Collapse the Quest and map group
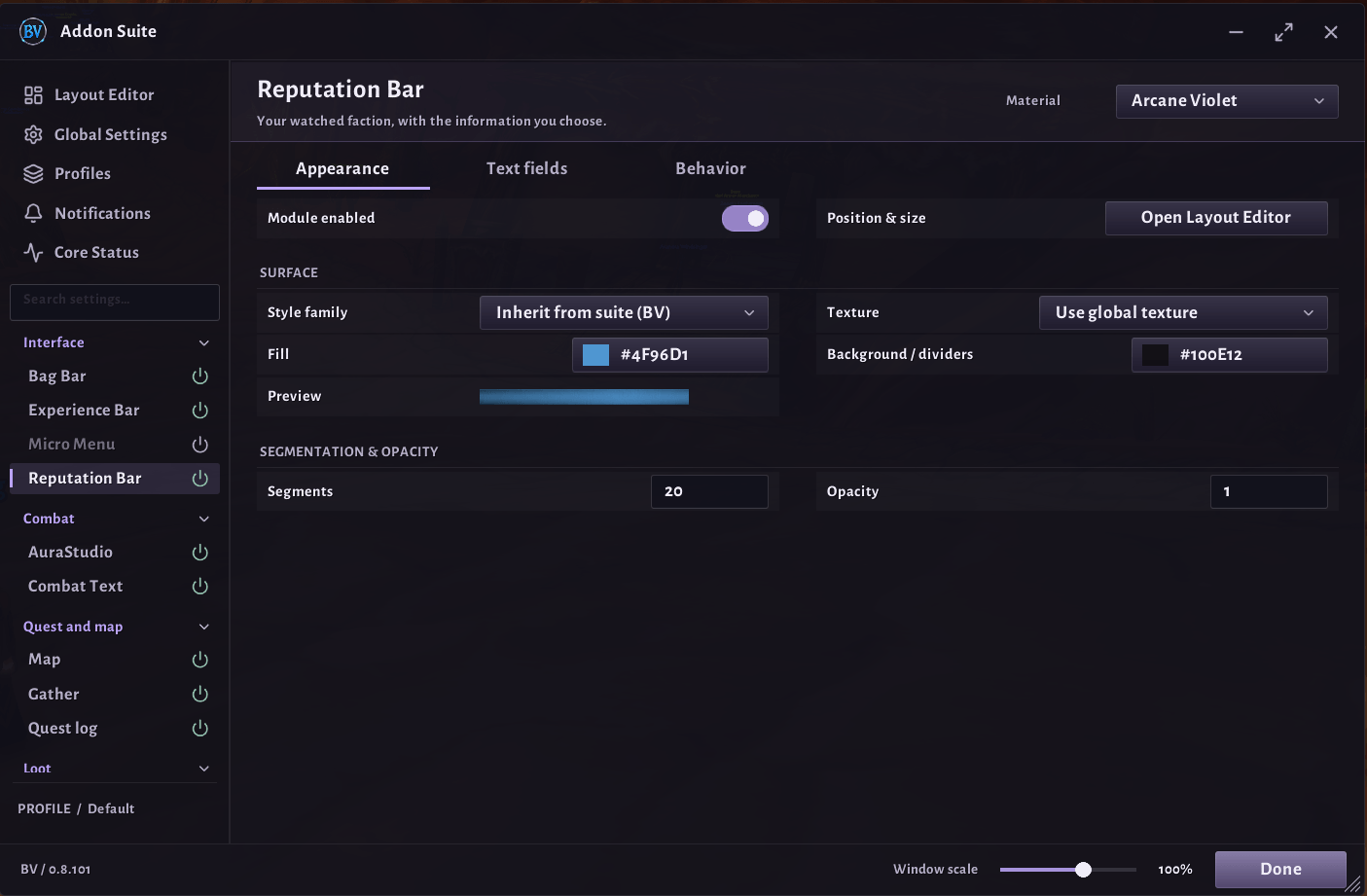The width and height of the screenshot is (1367, 896). click(x=204, y=627)
